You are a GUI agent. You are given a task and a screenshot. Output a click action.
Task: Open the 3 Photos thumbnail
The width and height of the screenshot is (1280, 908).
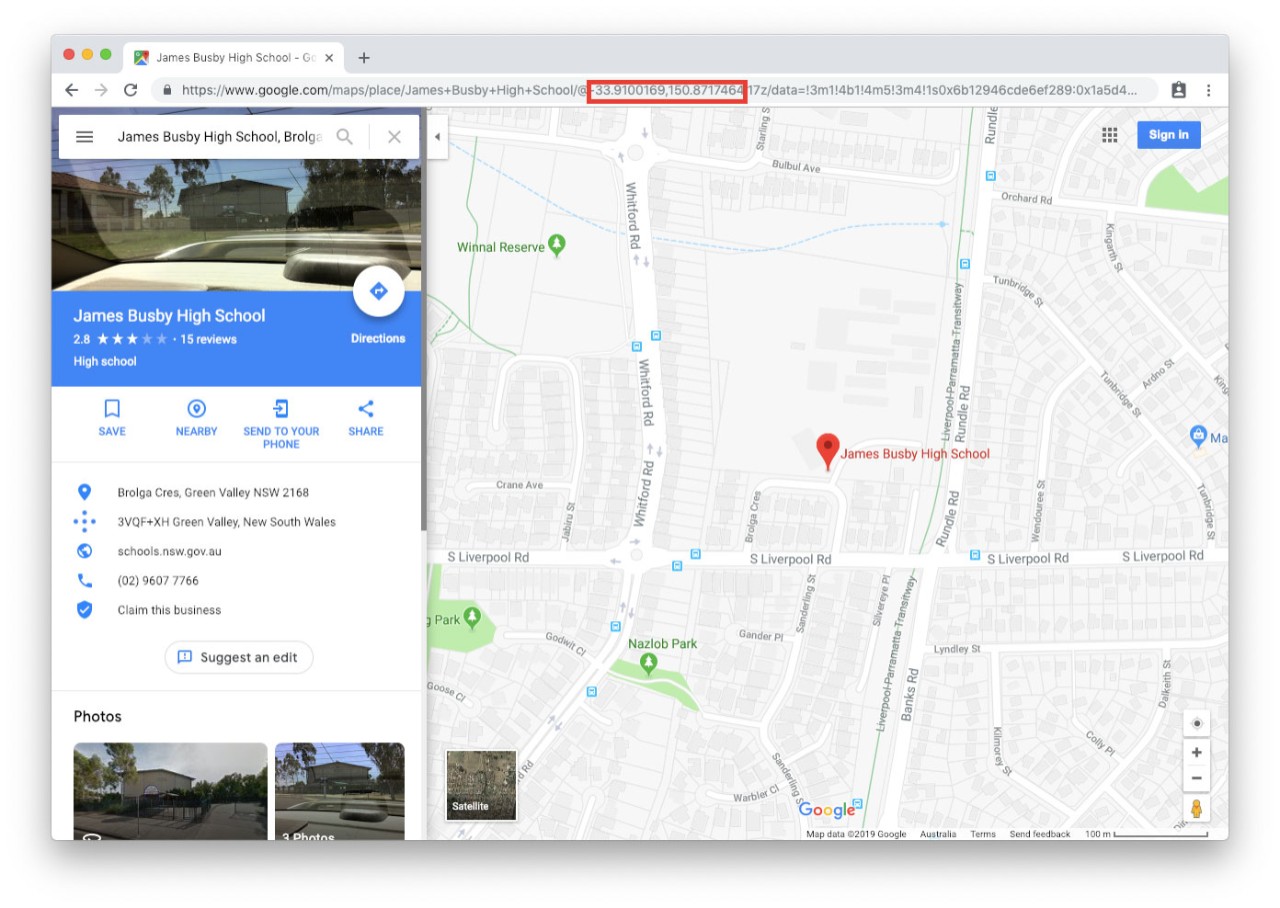(x=340, y=790)
